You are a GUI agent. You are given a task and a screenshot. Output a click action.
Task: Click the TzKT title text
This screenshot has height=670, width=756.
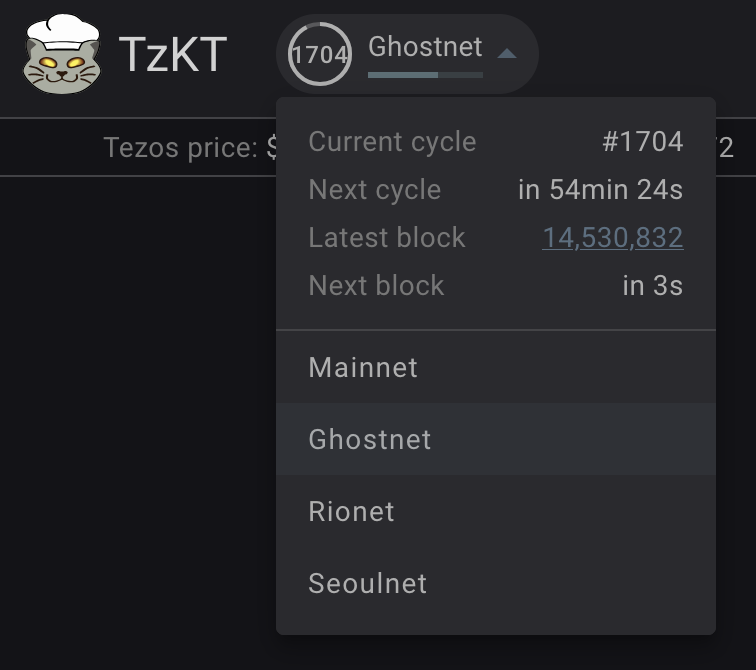(x=173, y=54)
